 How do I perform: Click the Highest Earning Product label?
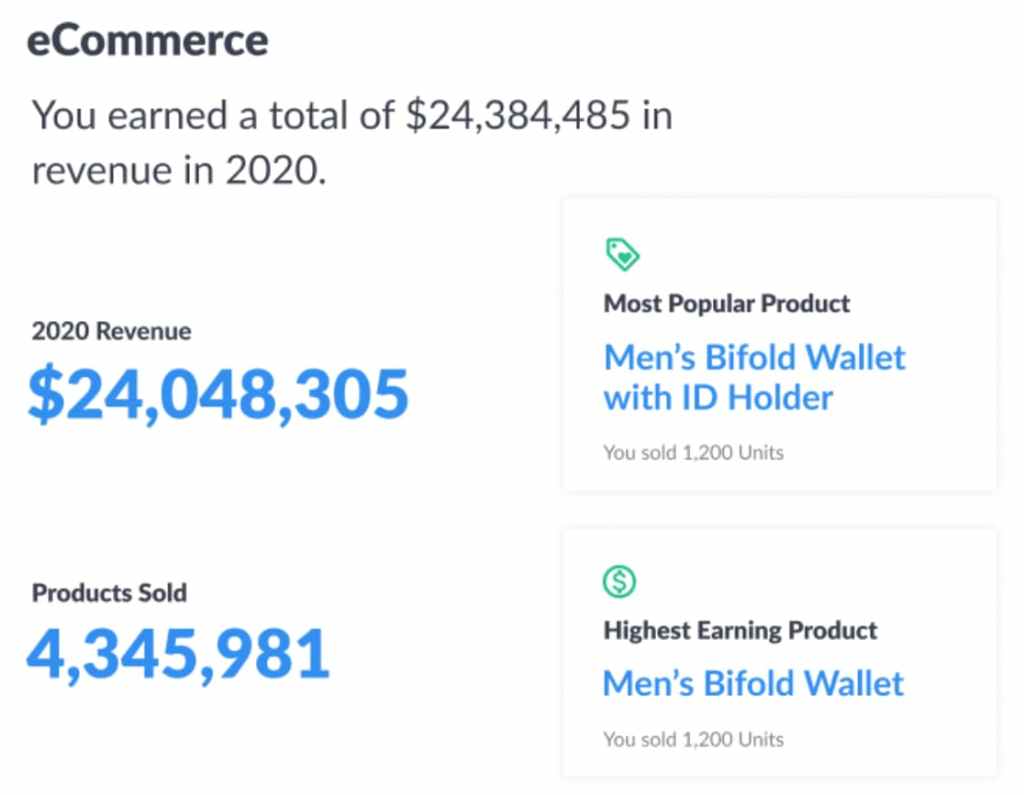pyautogui.click(x=739, y=630)
